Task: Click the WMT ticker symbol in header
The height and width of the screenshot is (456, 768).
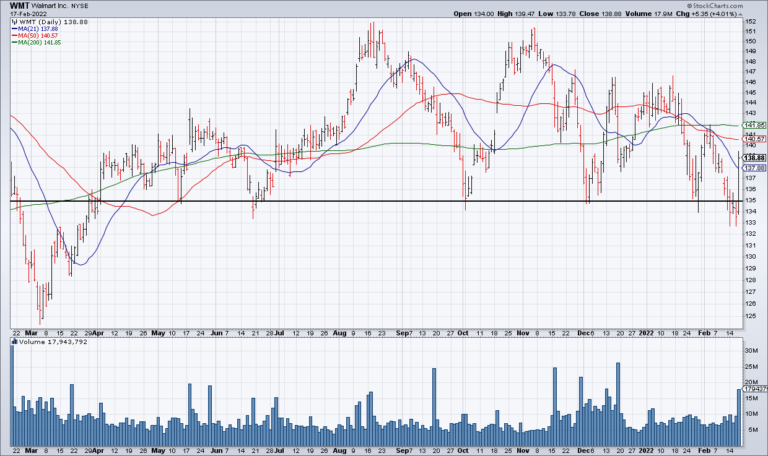Action: click(20, 6)
